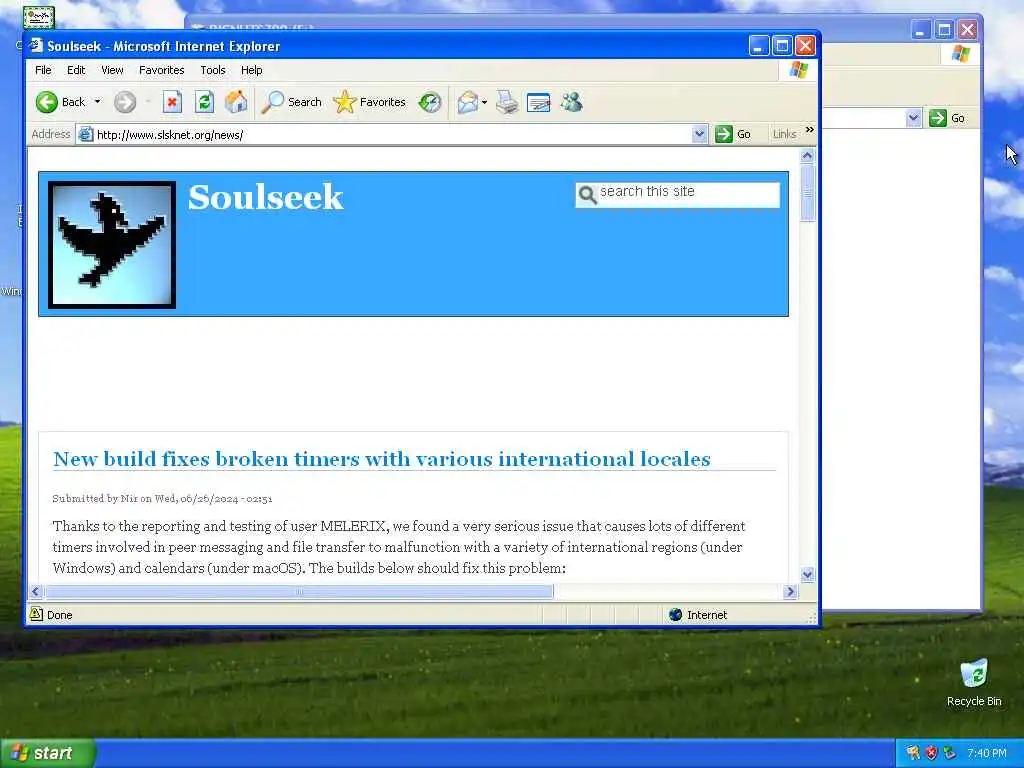Minimize the background Explorer window
The width and height of the screenshot is (1024, 768).
click(920, 29)
